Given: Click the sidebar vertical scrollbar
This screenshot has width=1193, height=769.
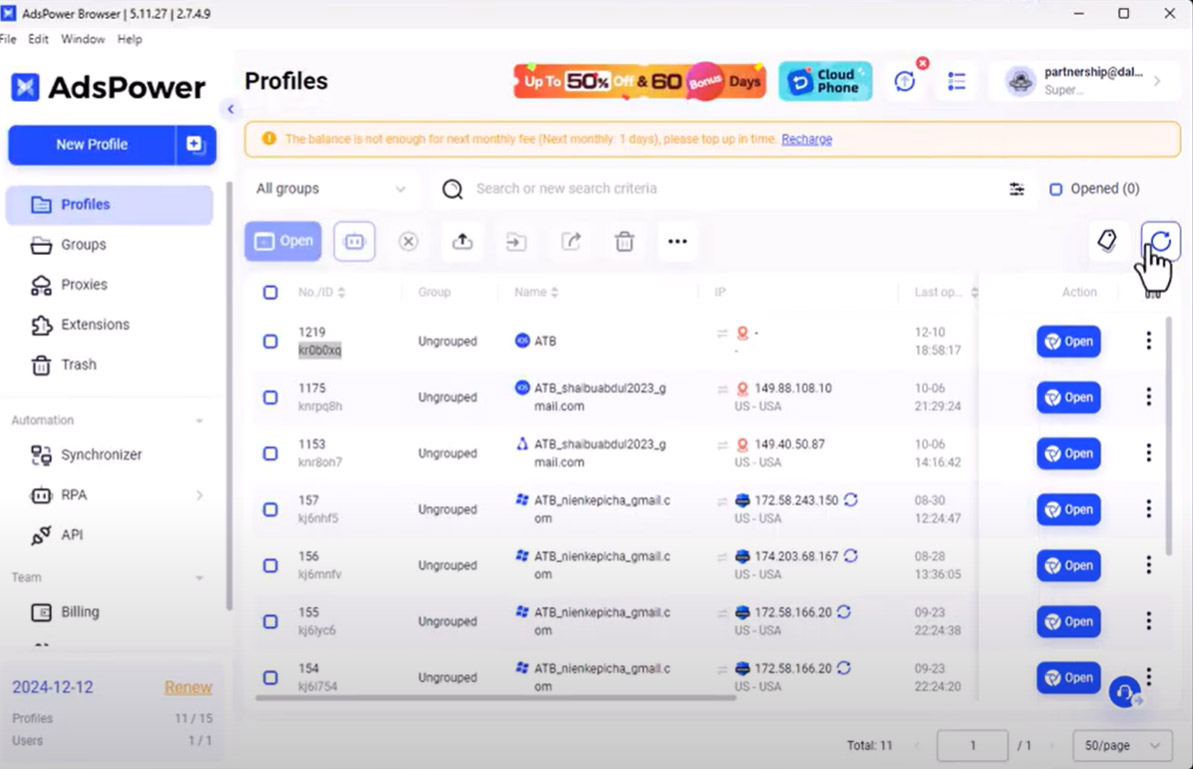Looking at the screenshot, I should click(229, 396).
